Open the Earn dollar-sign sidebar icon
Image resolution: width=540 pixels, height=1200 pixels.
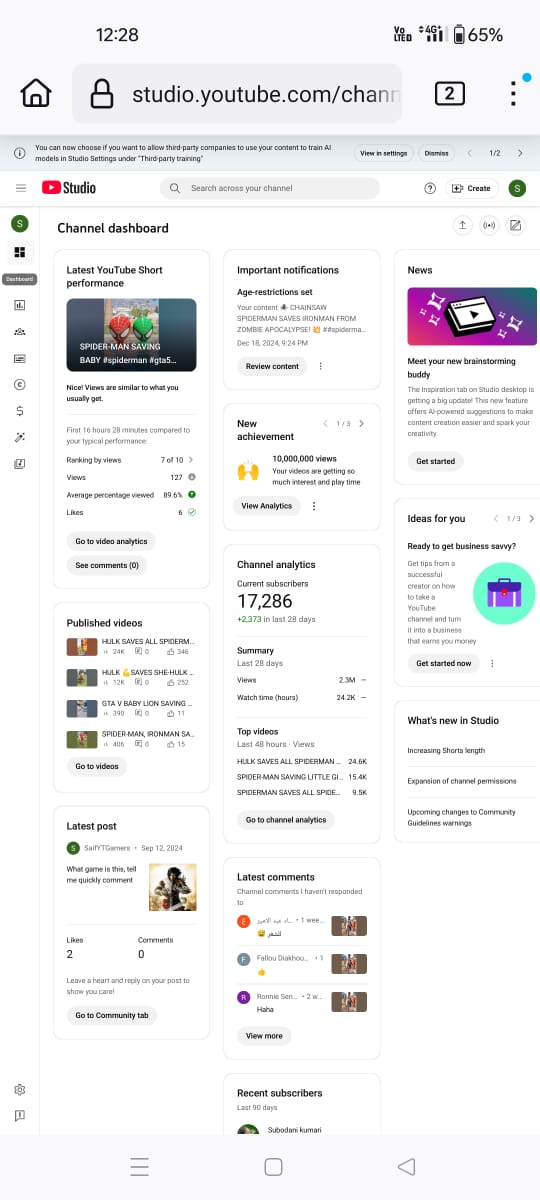(x=20, y=411)
